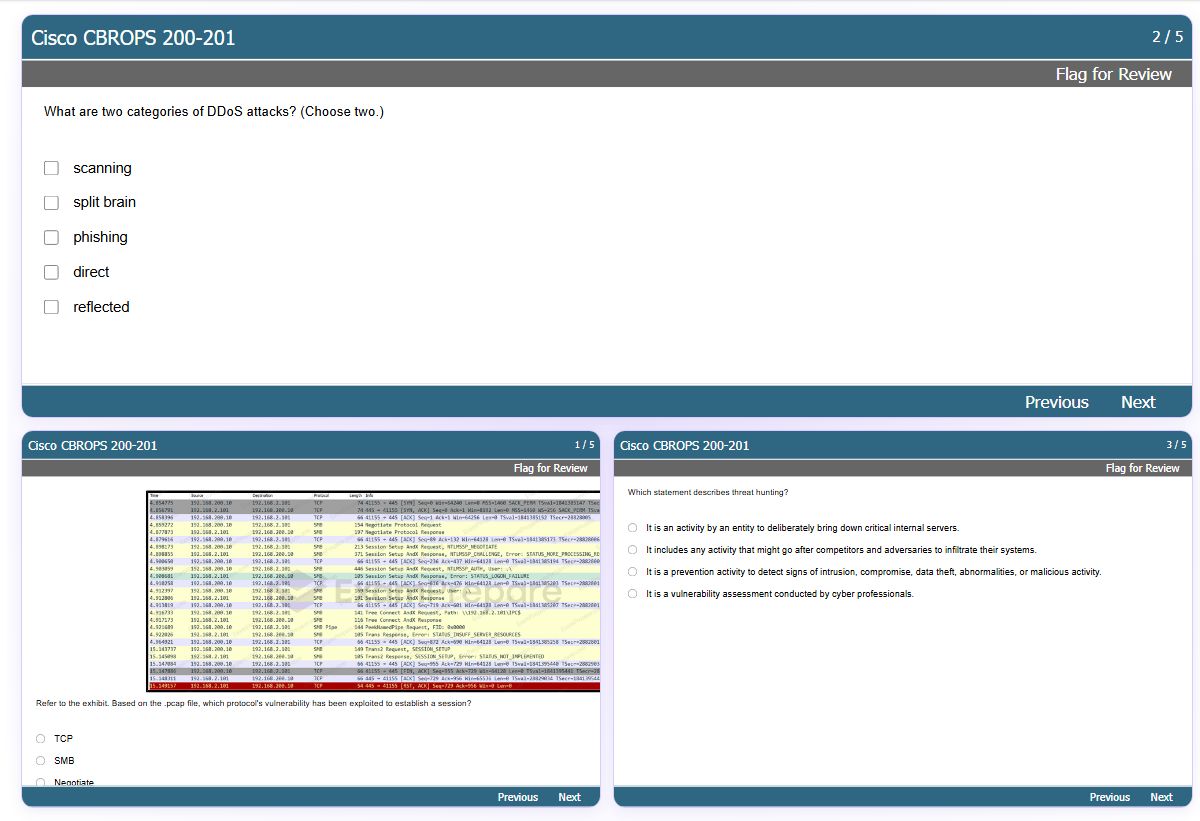
Task: Click the 'Cisco CBROPS 200-201' title of card 2 / 5
Action: tap(133, 38)
